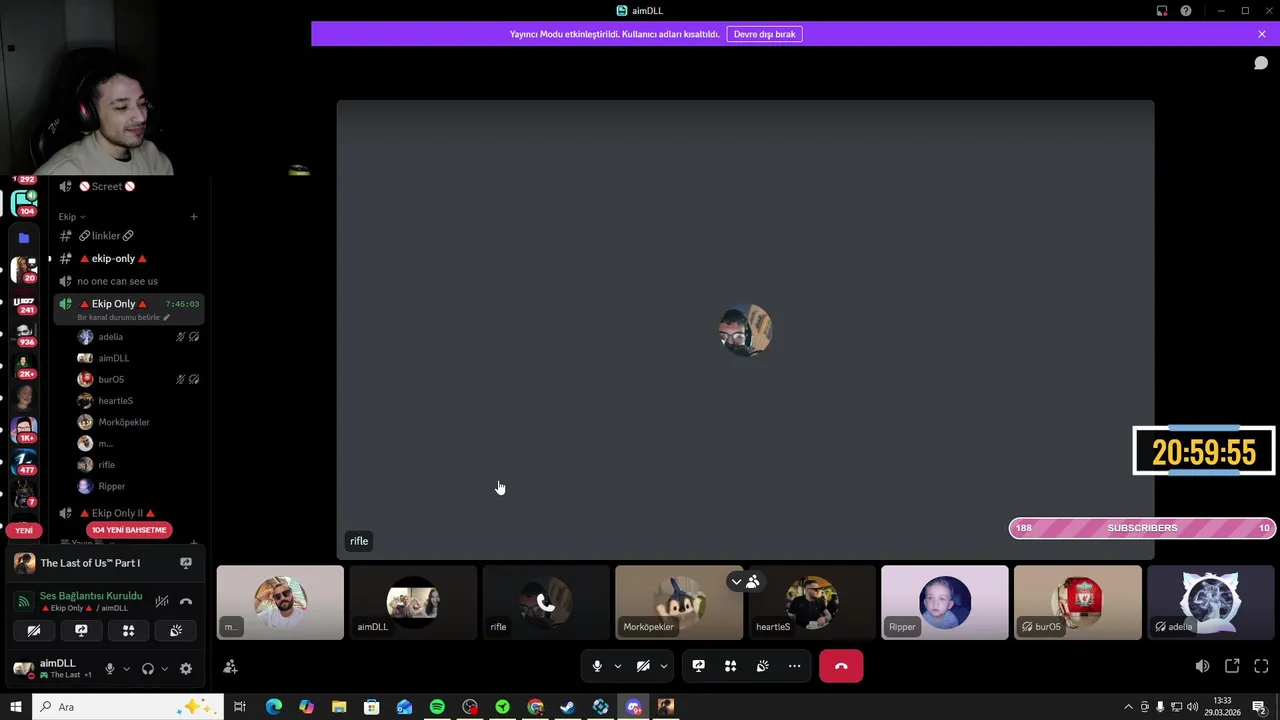Stream The Last of Us Part I

point(186,563)
